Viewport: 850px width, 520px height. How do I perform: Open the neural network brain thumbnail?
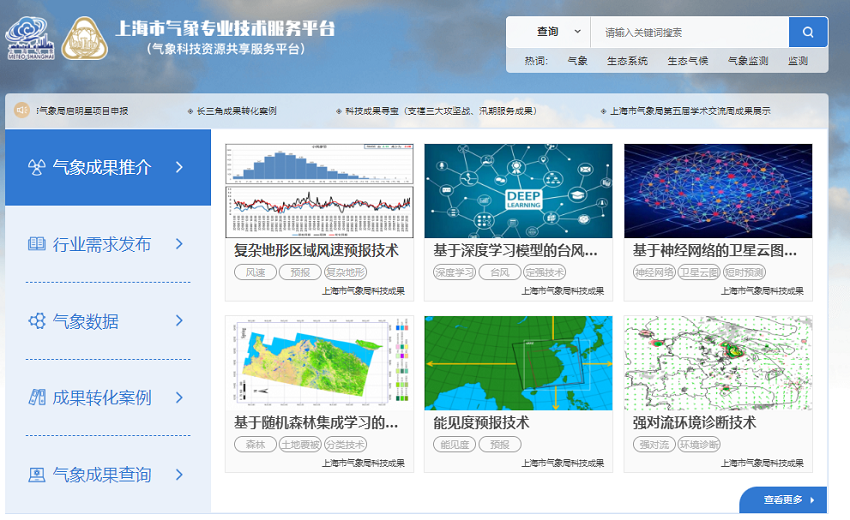click(x=718, y=191)
